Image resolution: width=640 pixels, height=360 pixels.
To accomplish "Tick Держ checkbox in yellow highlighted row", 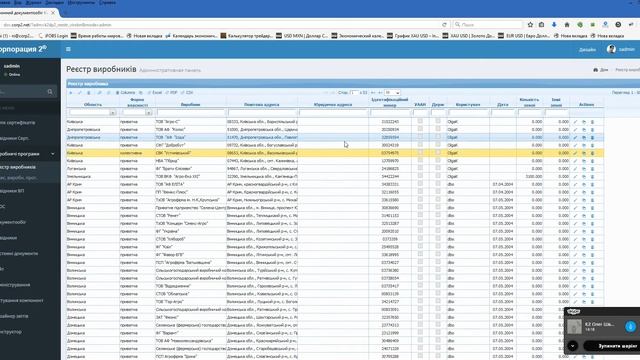I will point(438,152).
